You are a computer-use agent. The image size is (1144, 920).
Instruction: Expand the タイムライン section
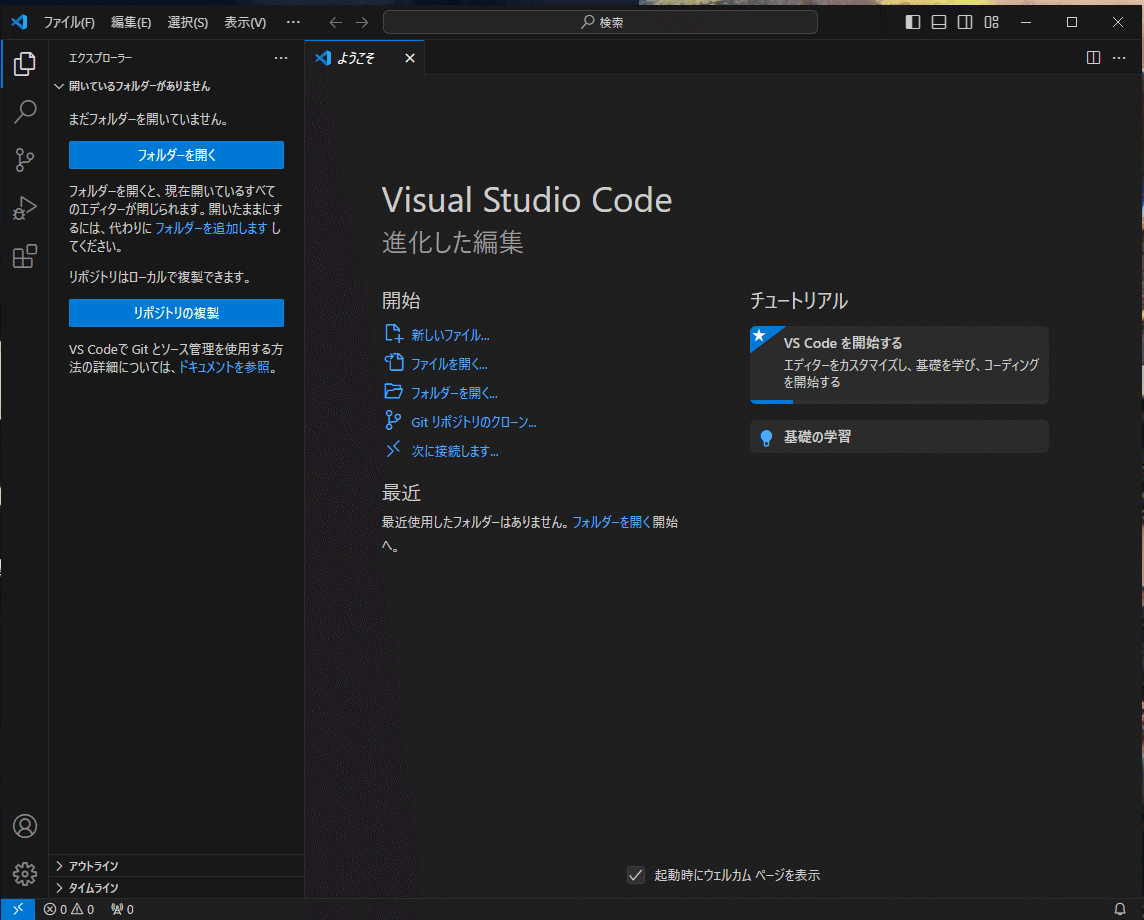[x=176, y=888]
